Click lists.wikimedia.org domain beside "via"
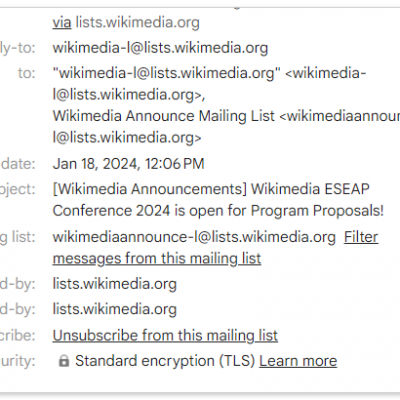 [138, 22]
